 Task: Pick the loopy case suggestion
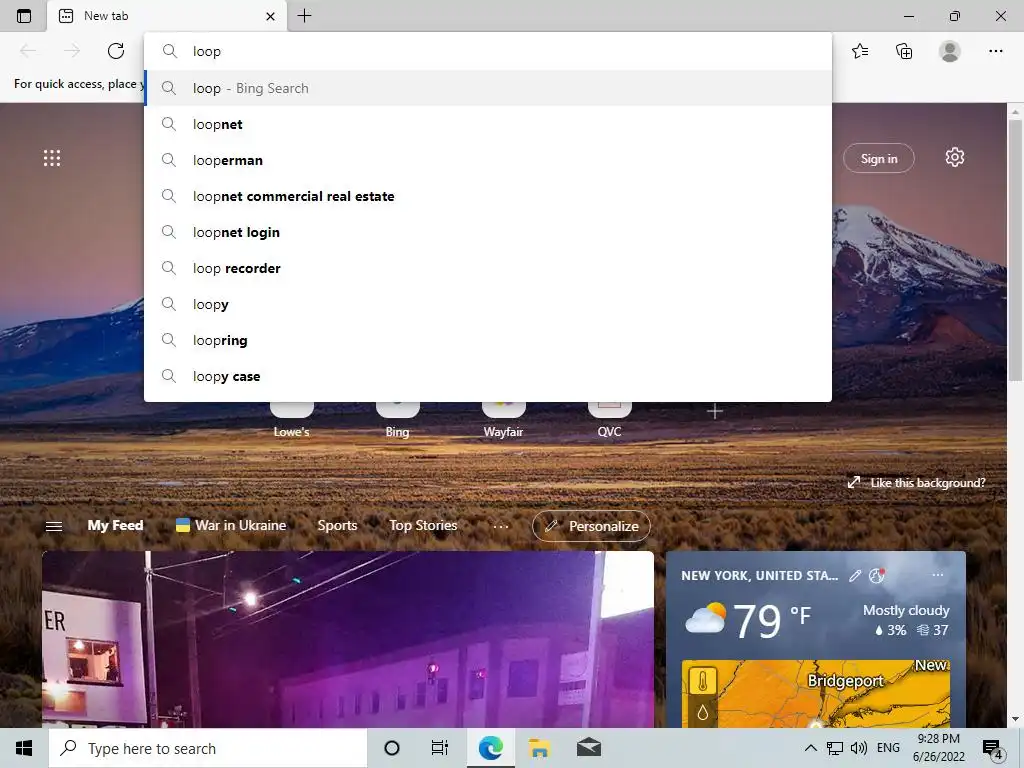point(488,376)
